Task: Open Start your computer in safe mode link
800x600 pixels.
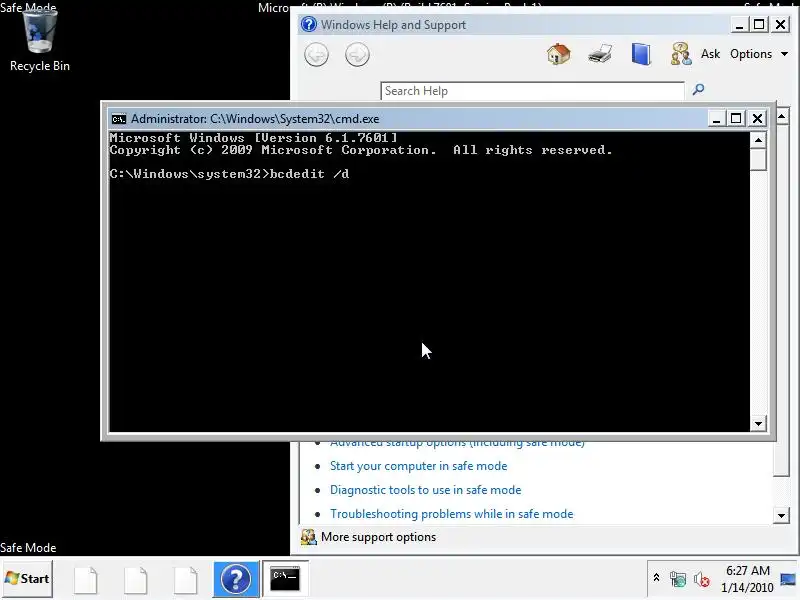Action: click(x=418, y=466)
